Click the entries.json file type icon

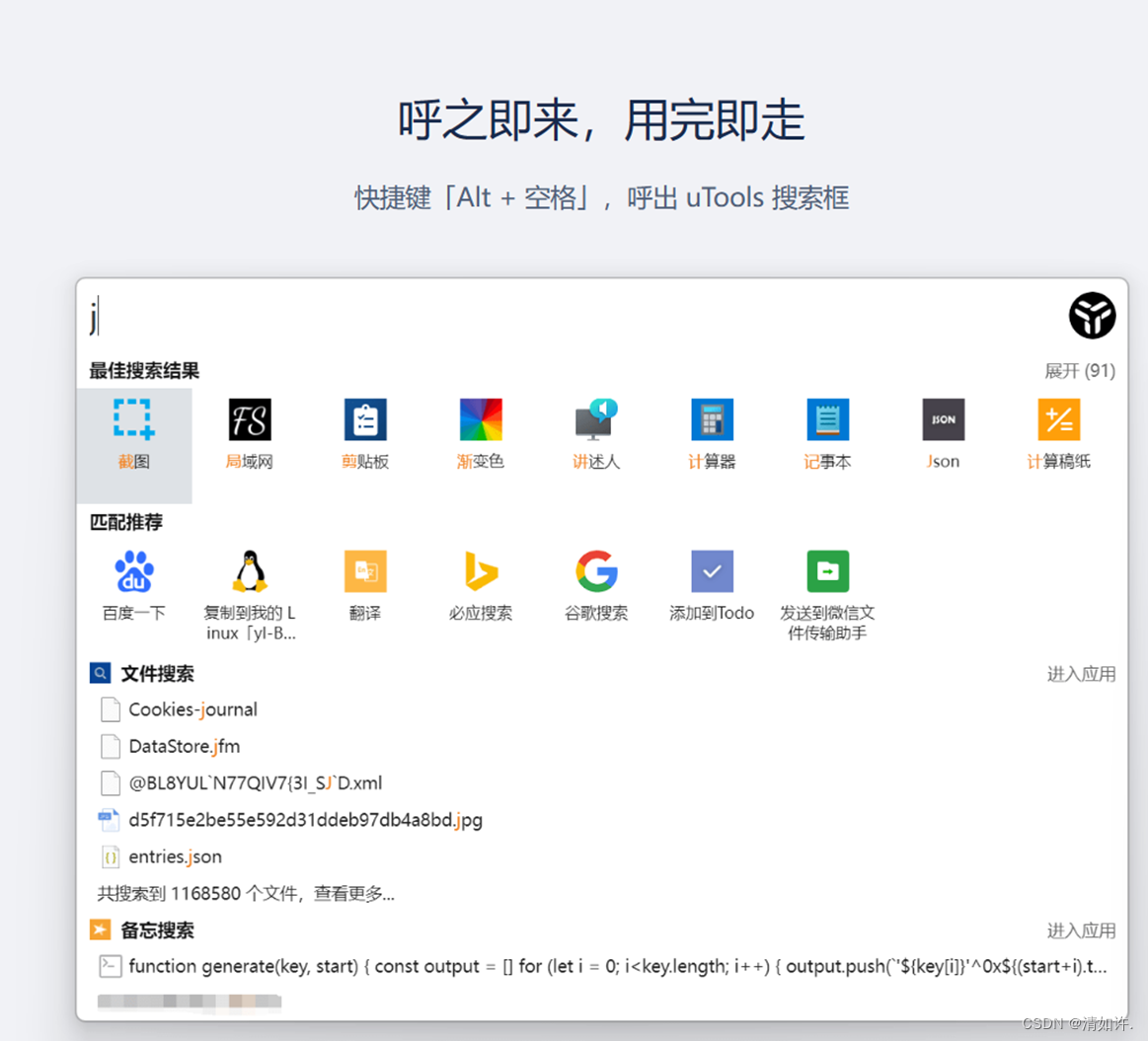[110, 856]
